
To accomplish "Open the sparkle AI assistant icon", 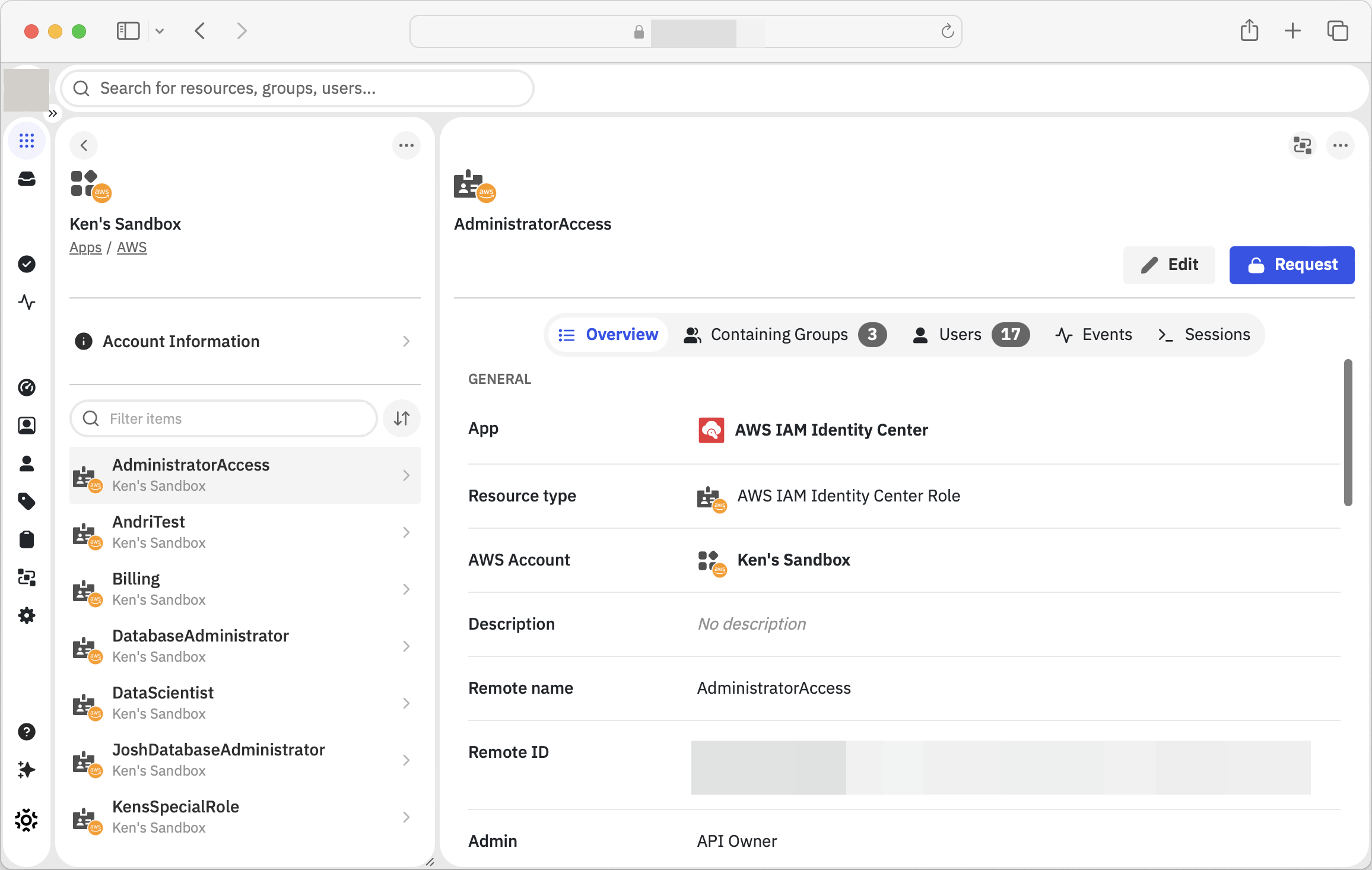I will tap(27, 770).
